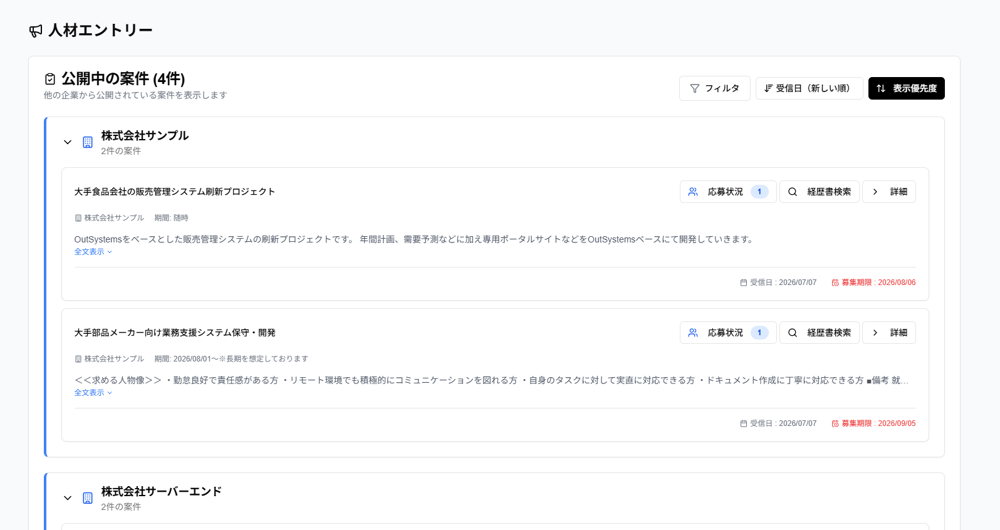
Task: Click the 募集期限 : 2026/08/06 deadline text
Action: (873, 283)
